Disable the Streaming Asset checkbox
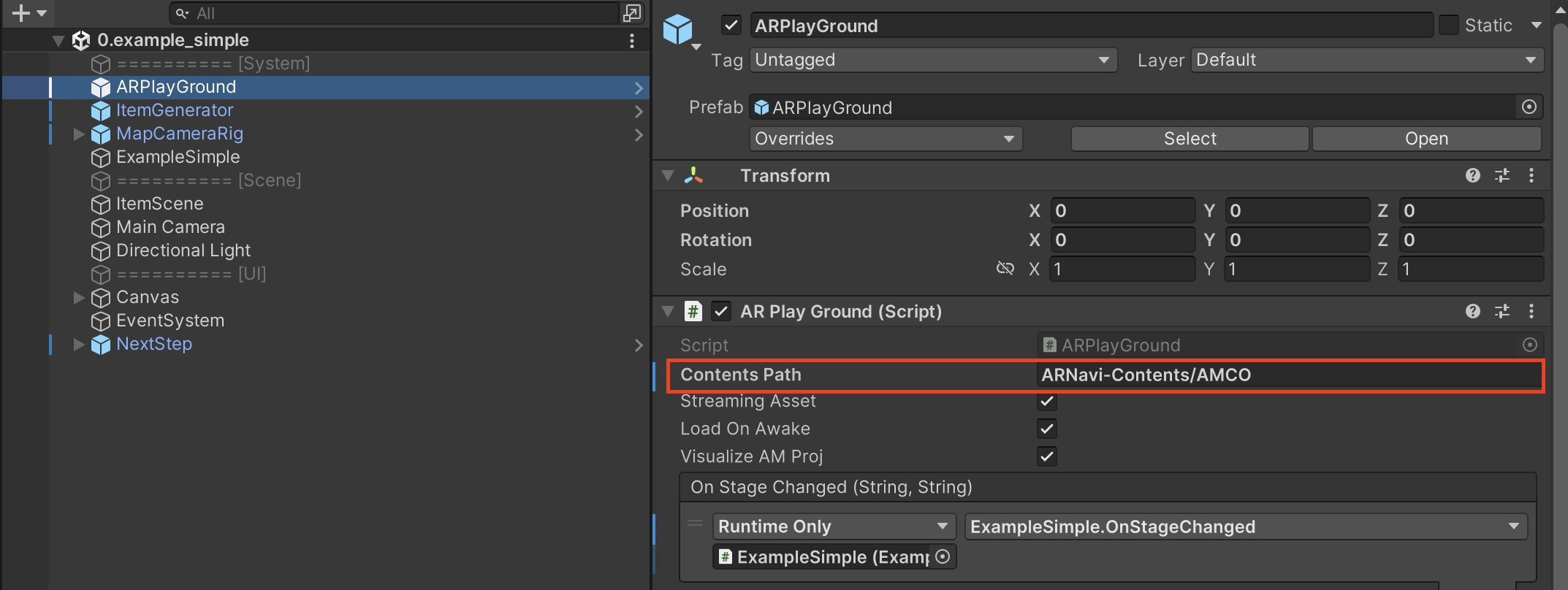Screen dimensions: 1568x590 (x=1046, y=401)
